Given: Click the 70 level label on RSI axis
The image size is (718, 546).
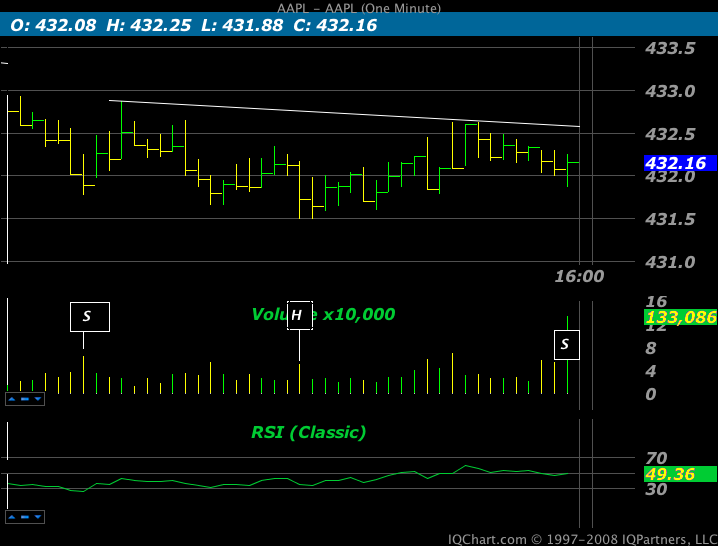Looking at the screenshot, I should tap(656, 458).
